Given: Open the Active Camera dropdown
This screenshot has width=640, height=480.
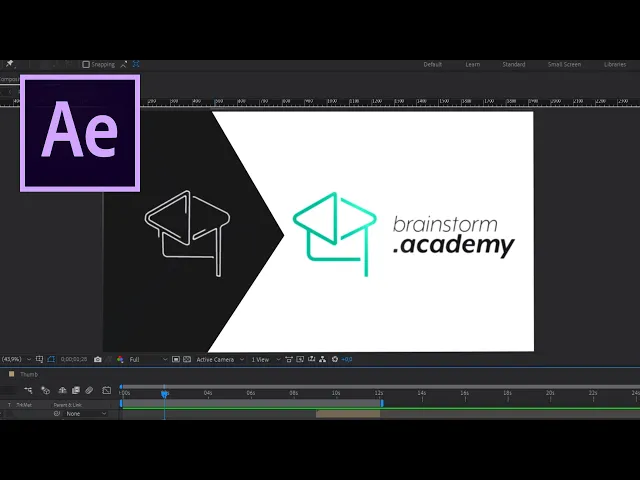Looking at the screenshot, I should coord(220,359).
